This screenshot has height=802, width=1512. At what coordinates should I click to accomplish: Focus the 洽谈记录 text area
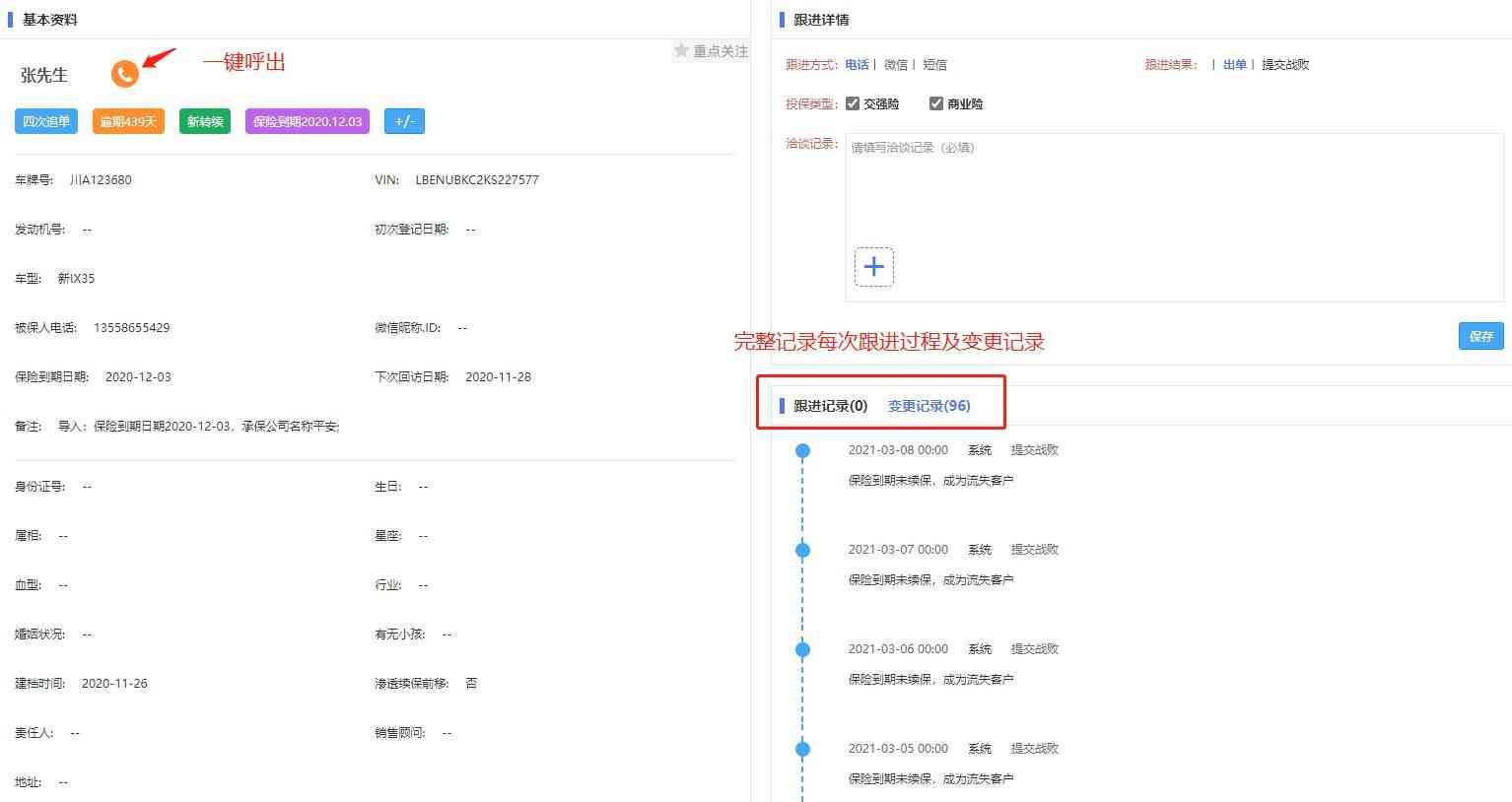[1173, 187]
